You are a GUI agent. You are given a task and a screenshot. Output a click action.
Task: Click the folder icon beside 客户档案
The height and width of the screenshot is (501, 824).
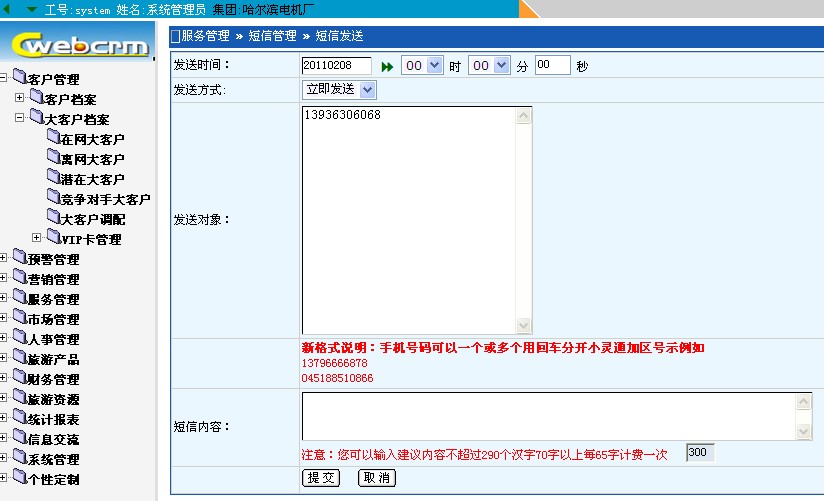[37, 98]
